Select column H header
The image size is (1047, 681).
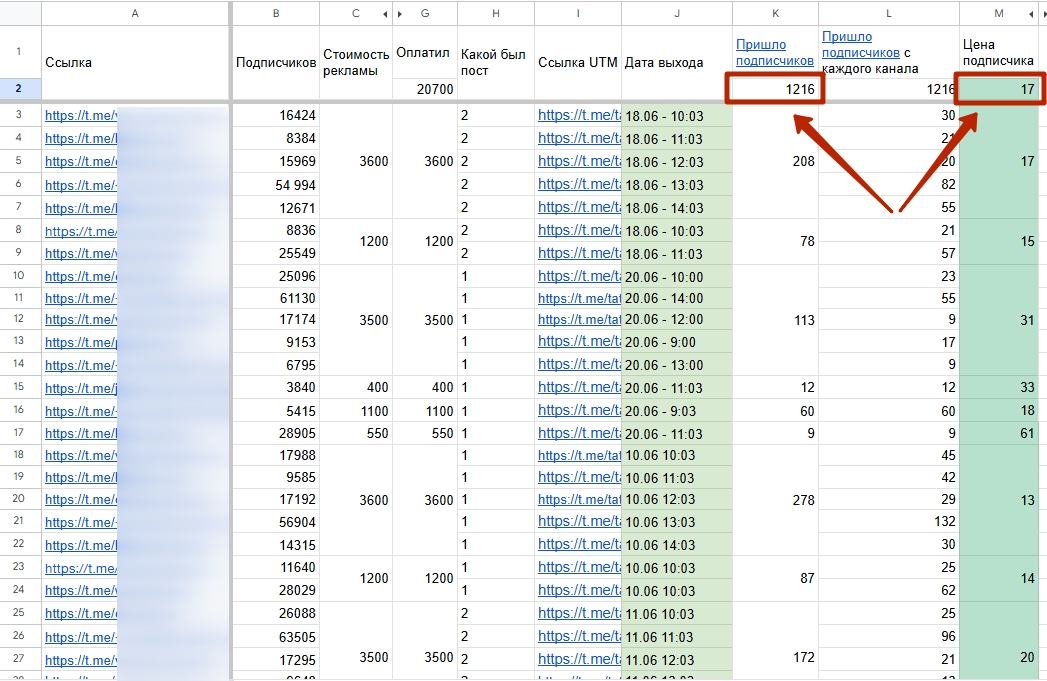(495, 13)
